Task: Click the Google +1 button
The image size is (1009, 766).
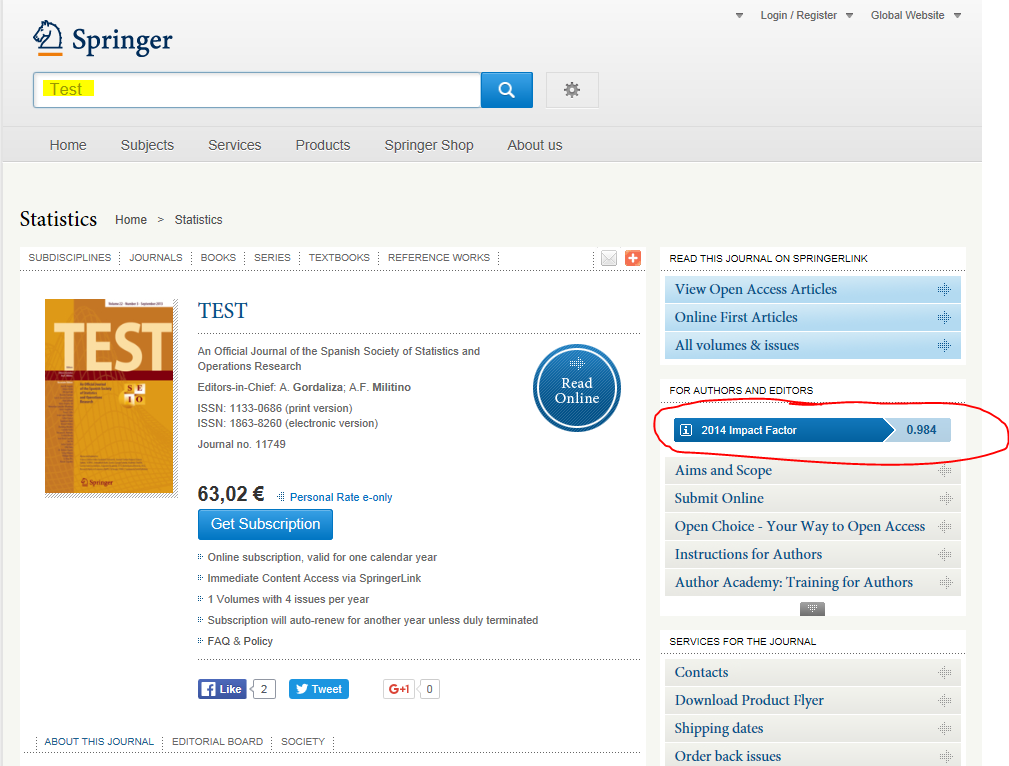Action: [399, 689]
